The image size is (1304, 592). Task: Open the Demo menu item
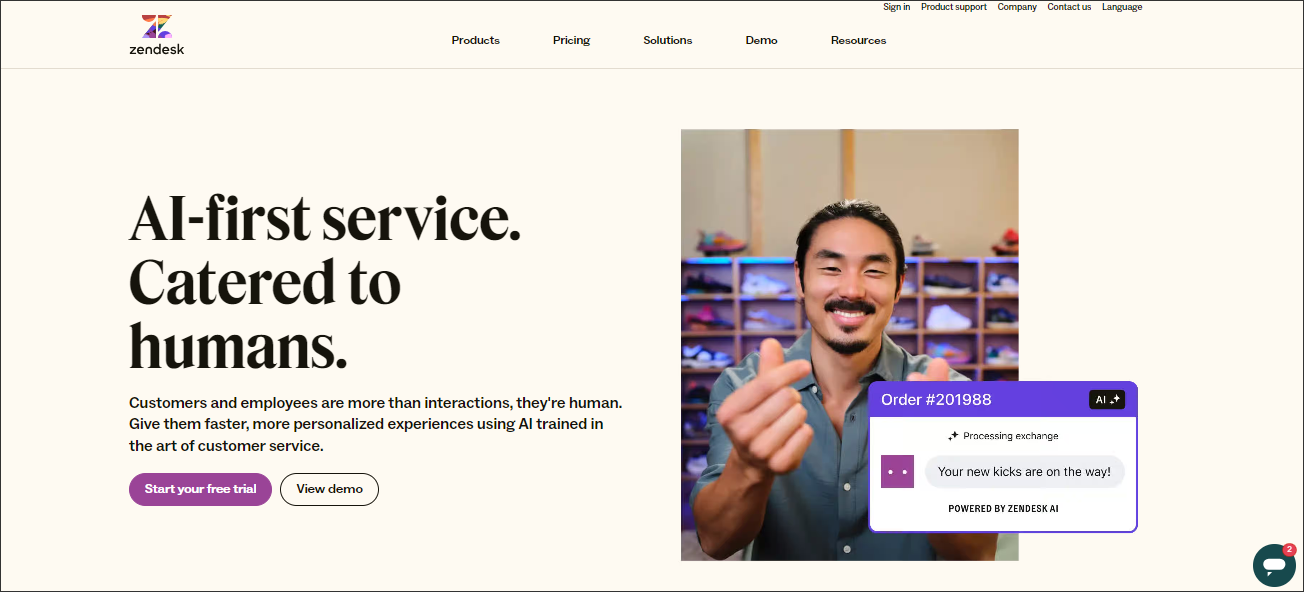point(761,40)
